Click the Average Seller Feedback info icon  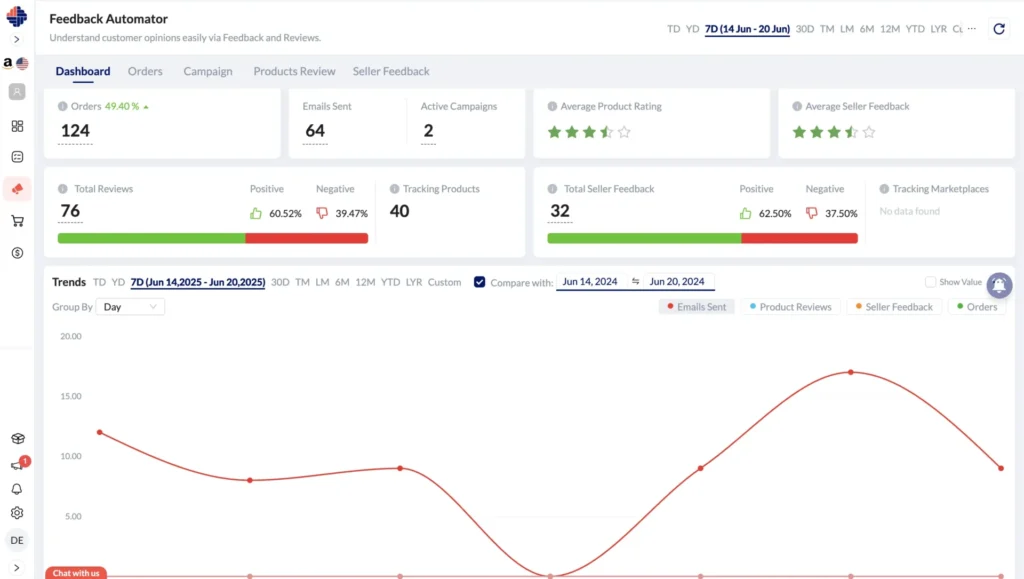[797, 106]
